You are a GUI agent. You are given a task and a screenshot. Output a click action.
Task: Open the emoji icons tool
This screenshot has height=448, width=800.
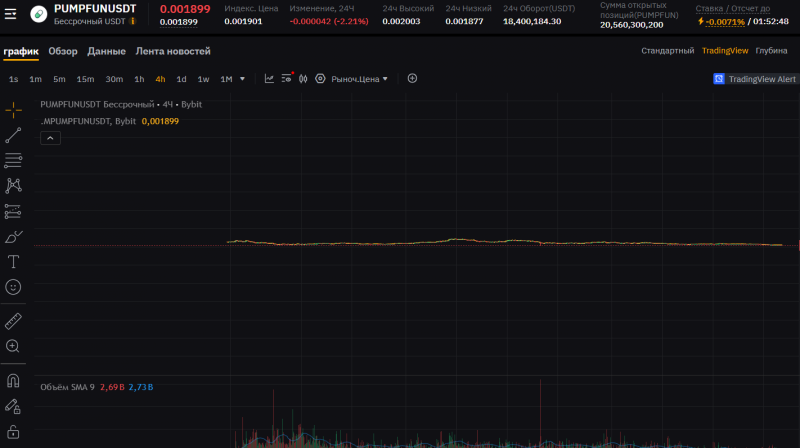[x=13, y=287]
